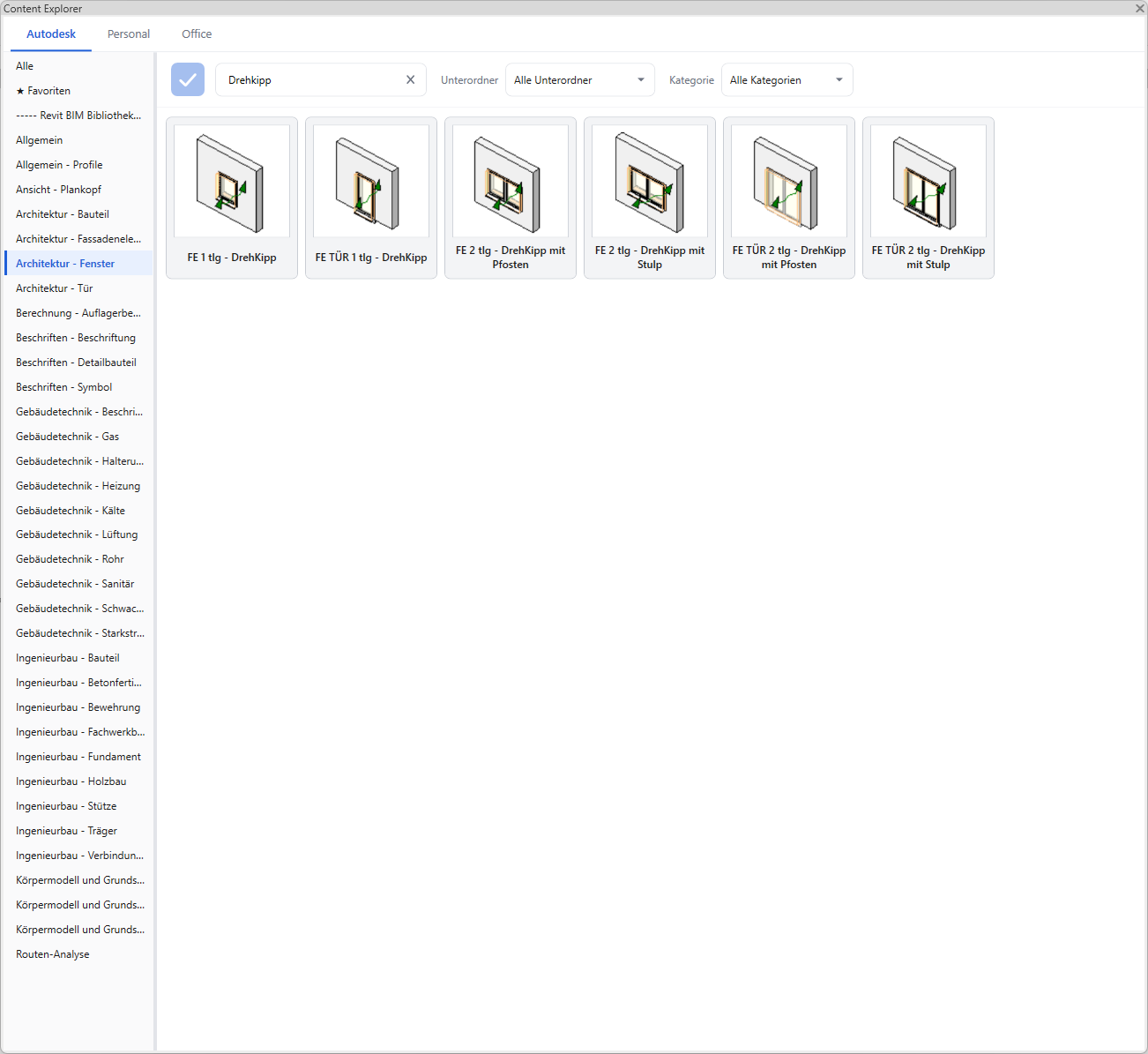
Task: Close the Content Explorer window
Action: click(1139, 8)
